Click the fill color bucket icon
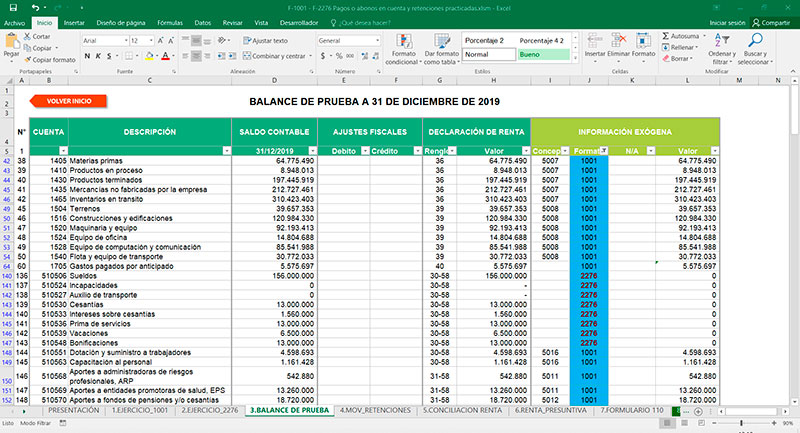The image size is (800, 433). coord(149,56)
